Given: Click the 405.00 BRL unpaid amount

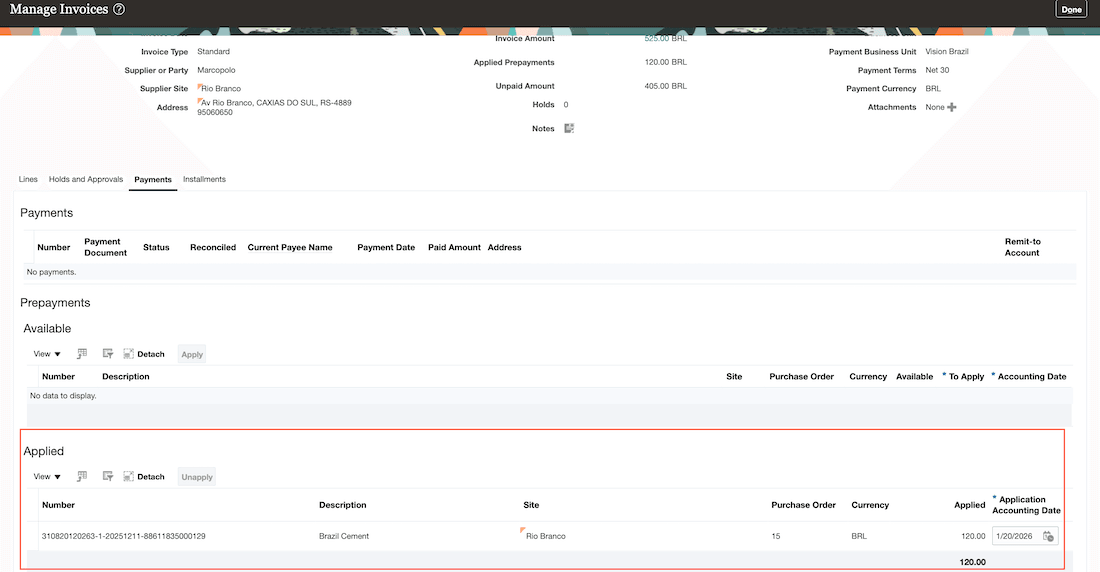Looking at the screenshot, I should [x=665, y=86].
